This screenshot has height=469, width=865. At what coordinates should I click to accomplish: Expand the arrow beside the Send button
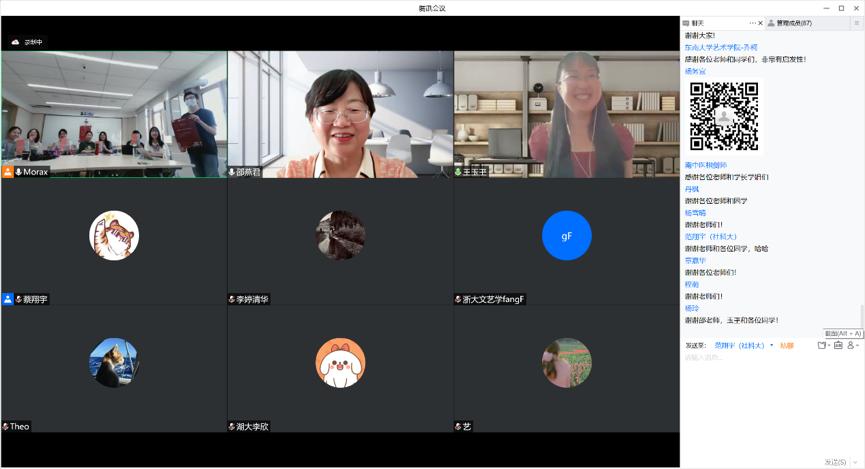(856, 462)
